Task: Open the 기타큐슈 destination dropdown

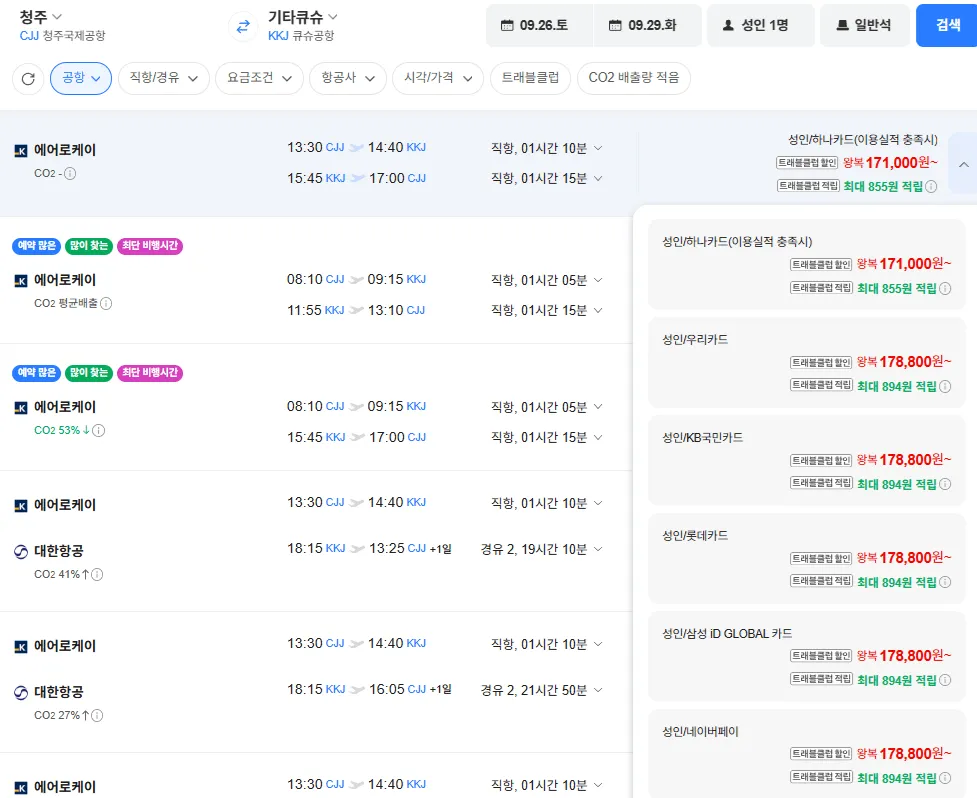Action: 303,17
